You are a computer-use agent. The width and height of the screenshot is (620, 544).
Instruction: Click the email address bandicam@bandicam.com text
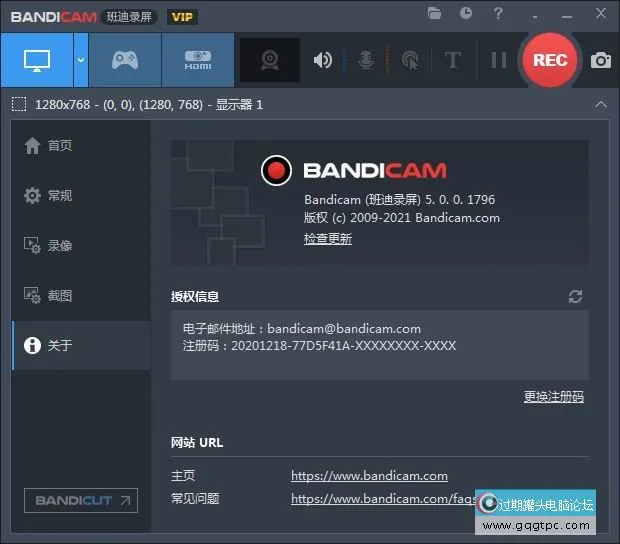coord(344,329)
